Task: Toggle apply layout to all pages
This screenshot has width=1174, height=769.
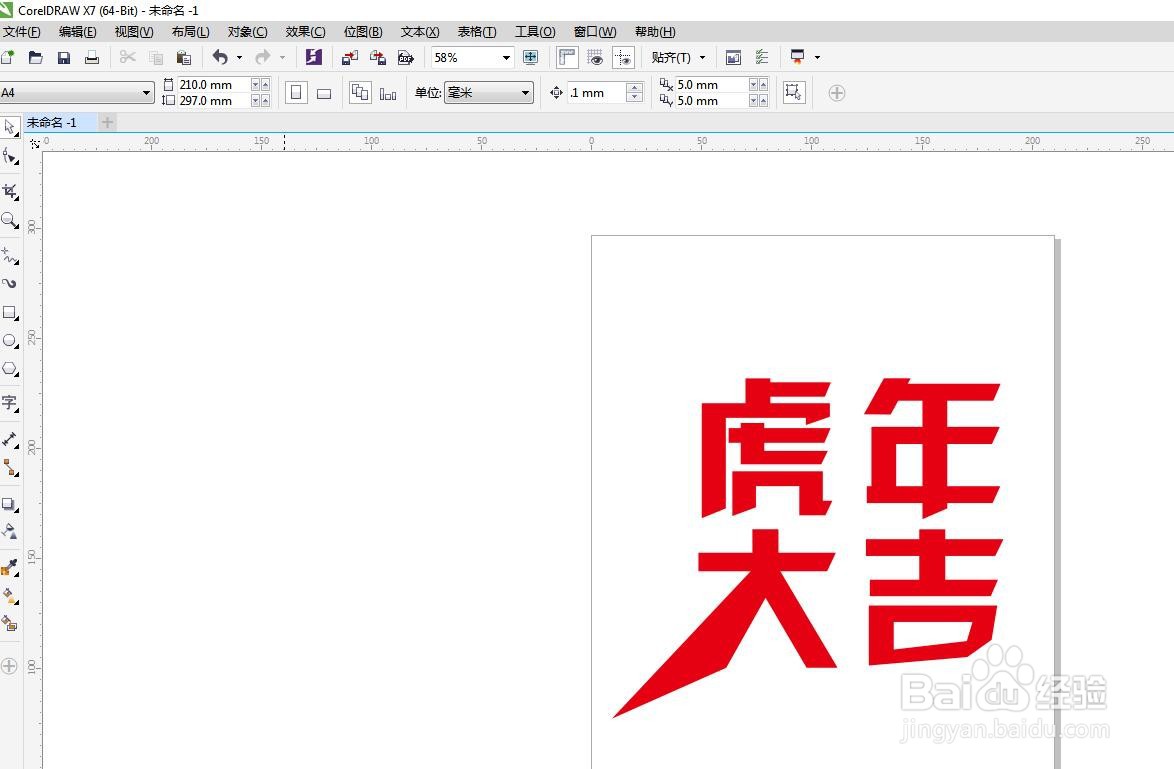Action: pos(360,93)
